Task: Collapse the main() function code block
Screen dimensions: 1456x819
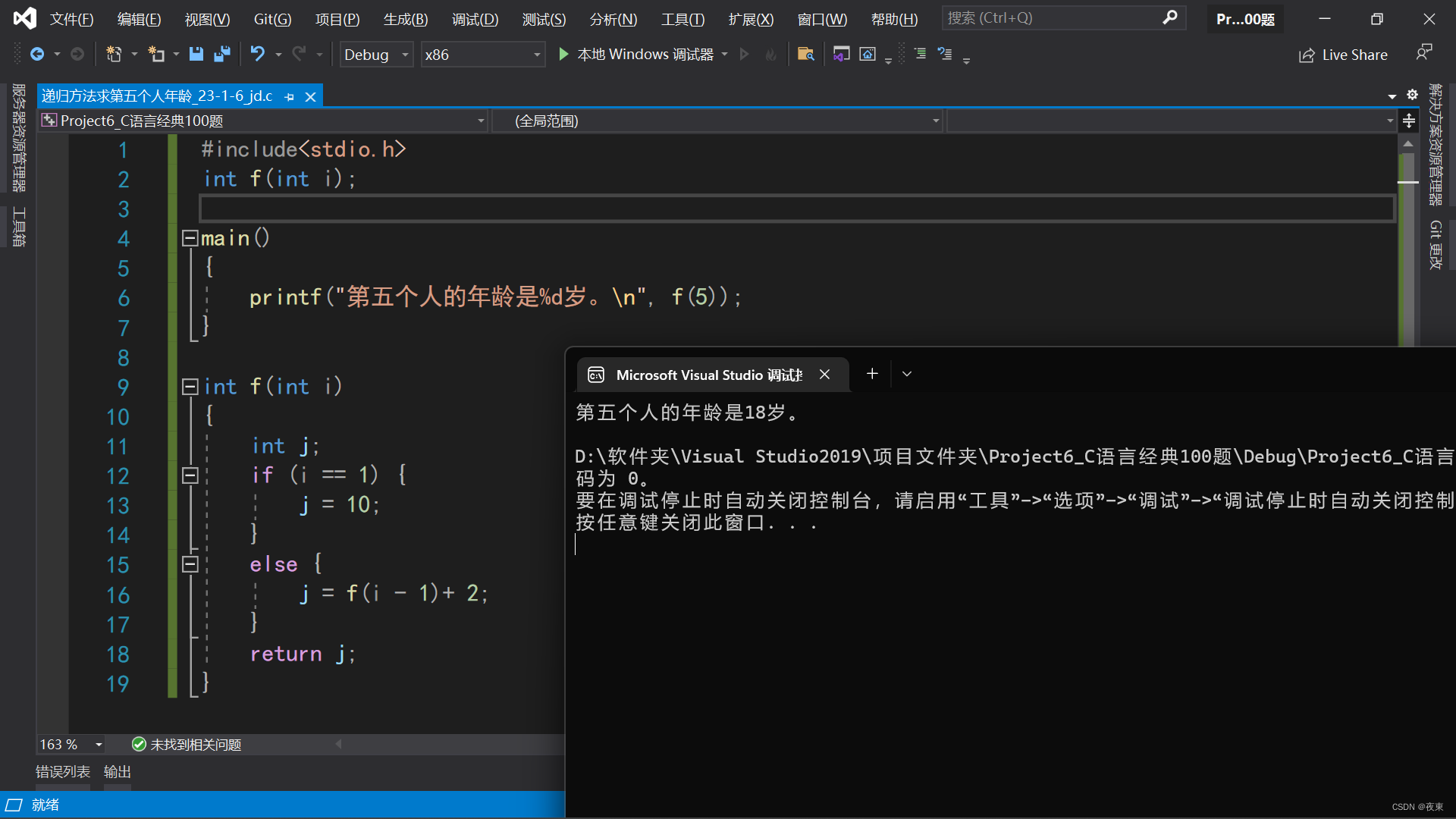Action: pyautogui.click(x=190, y=238)
